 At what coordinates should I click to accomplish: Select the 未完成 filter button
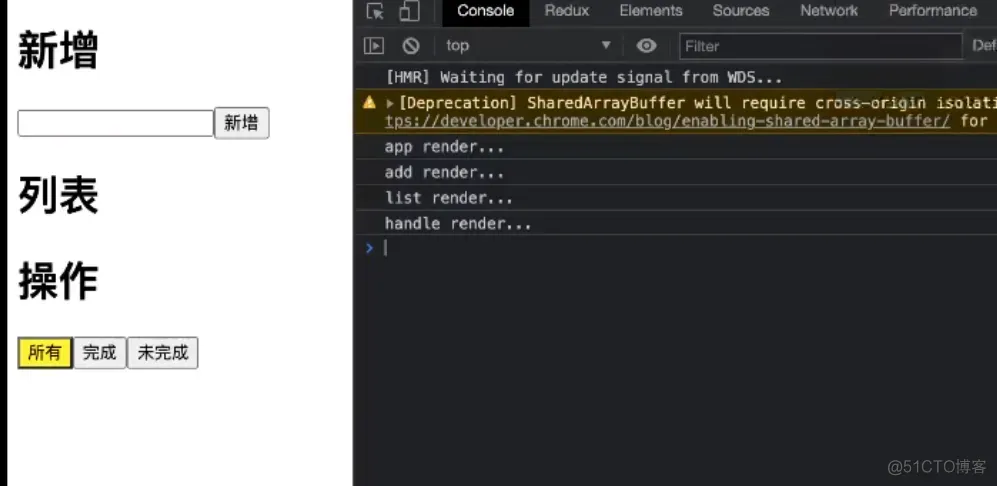(x=163, y=352)
